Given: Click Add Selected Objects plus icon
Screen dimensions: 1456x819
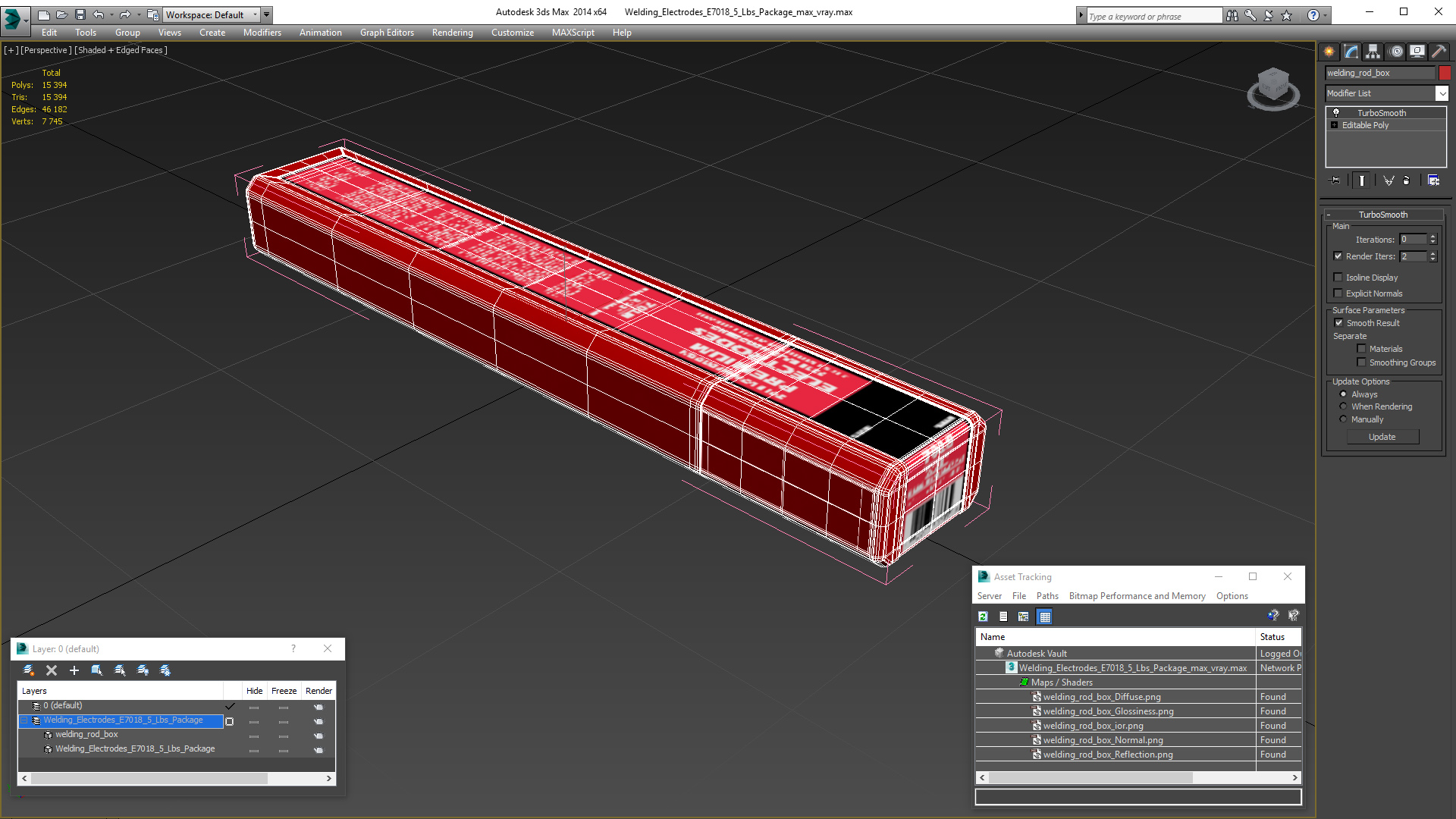Looking at the screenshot, I should 74,670.
